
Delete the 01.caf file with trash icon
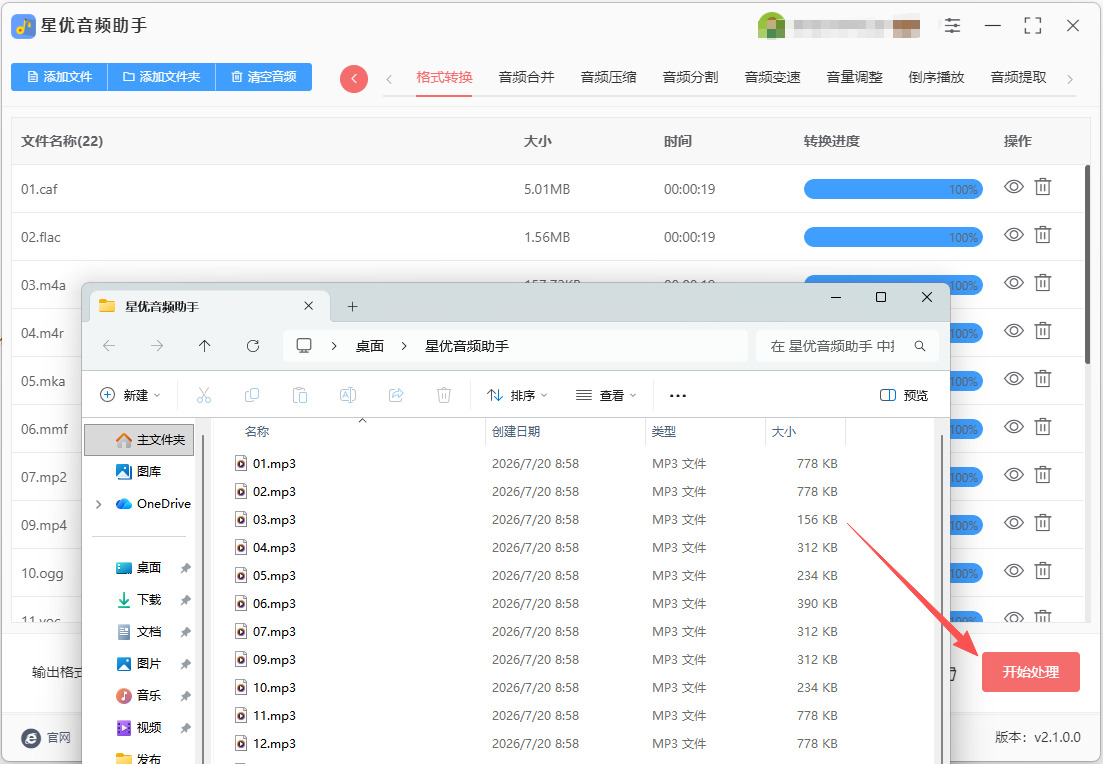pyautogui.click(x=1043, y=187)
